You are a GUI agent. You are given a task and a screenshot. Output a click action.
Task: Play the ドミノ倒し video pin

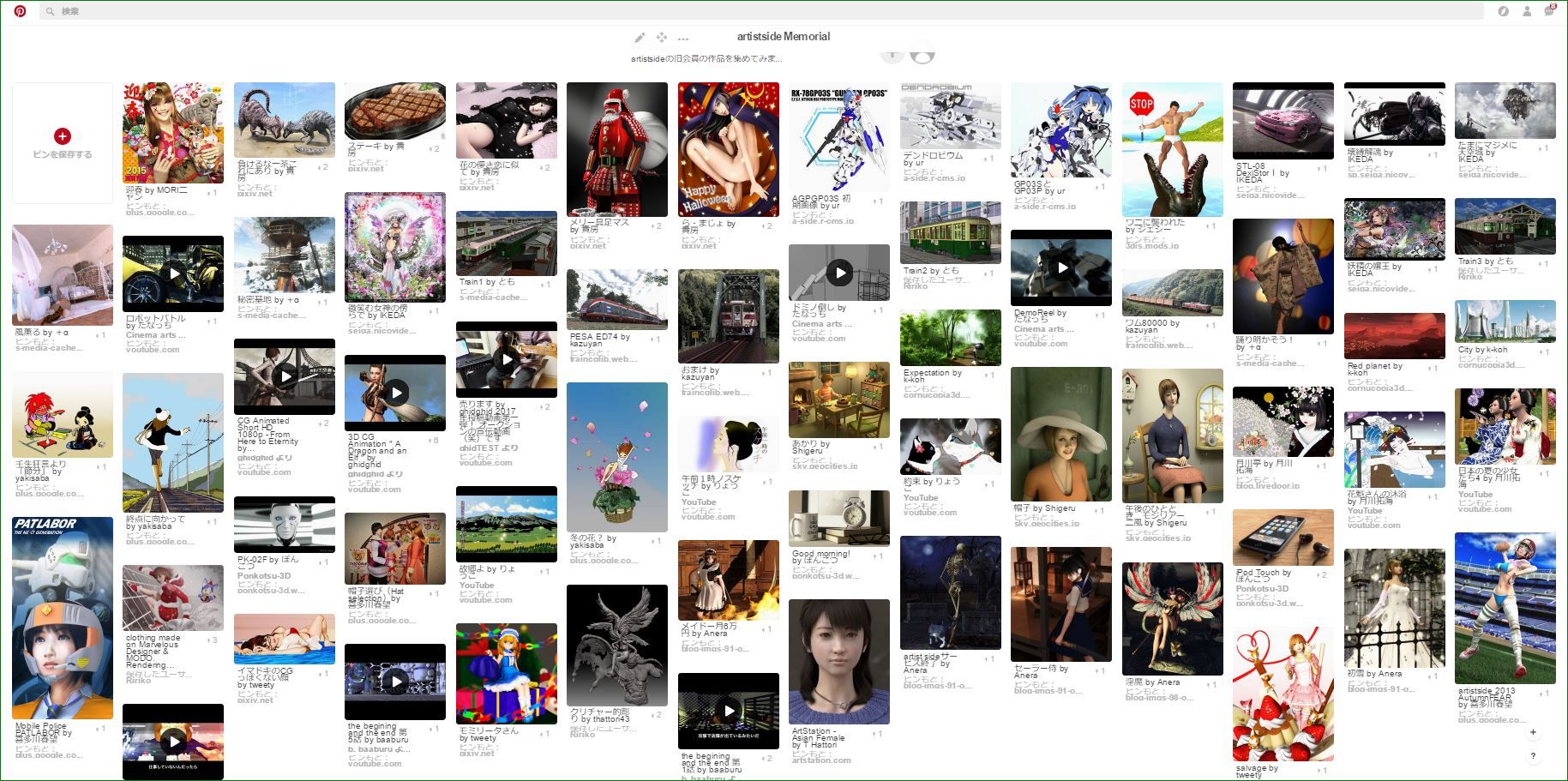[x=840, y=273]
